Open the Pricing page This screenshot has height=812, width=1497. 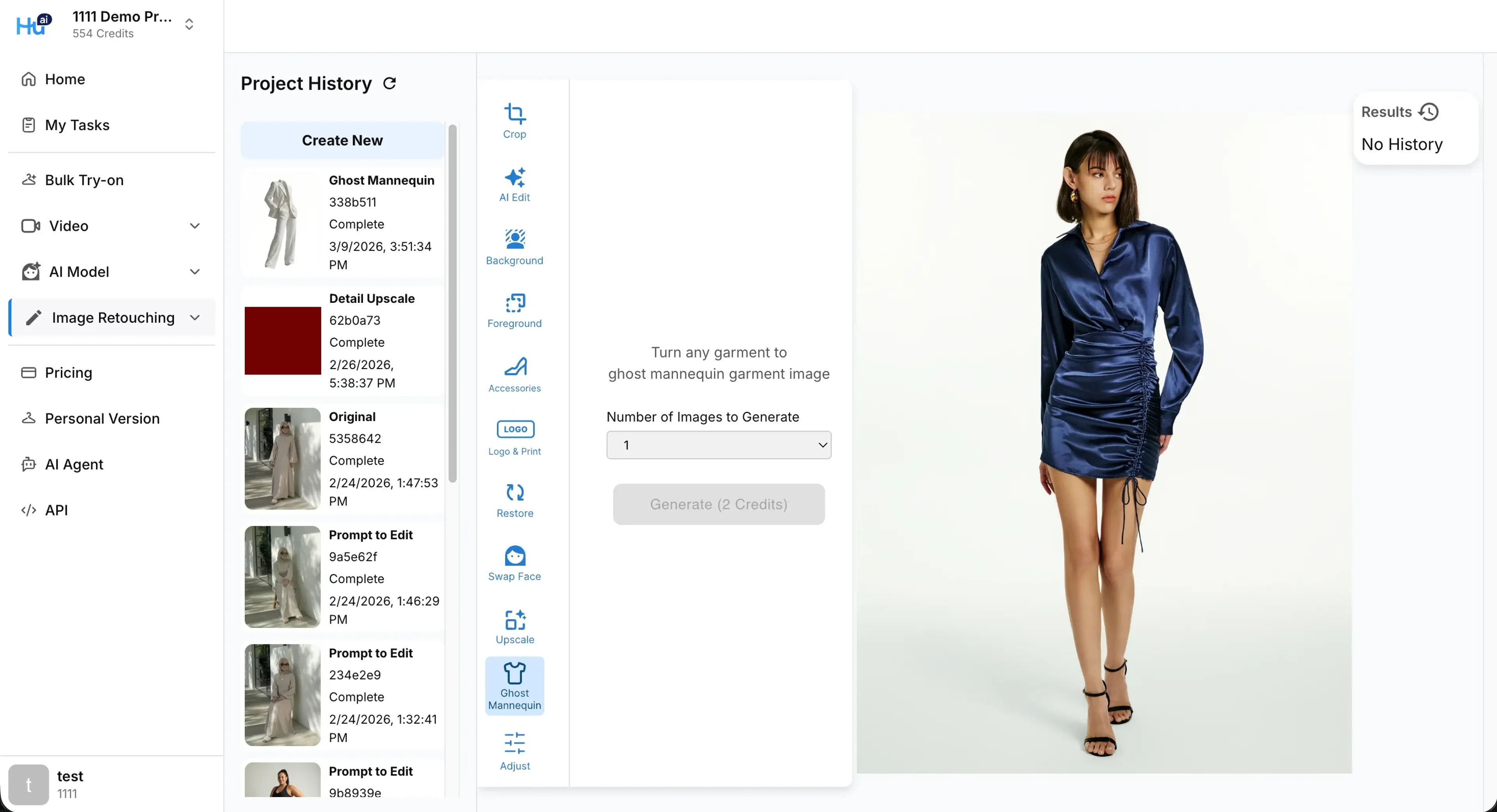pos(111,373)
